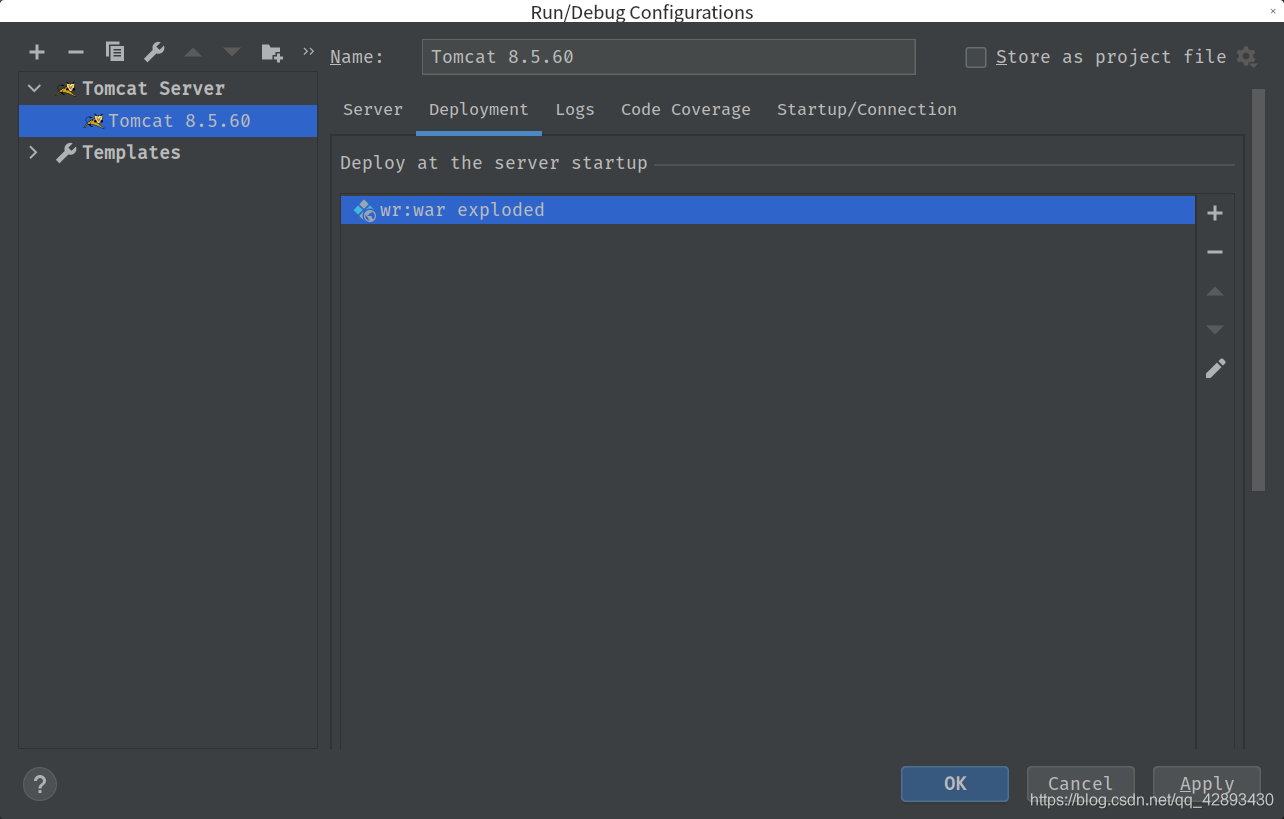Select the Templates label in tree
1284x819 pixels.
click(x=131, y=152)
